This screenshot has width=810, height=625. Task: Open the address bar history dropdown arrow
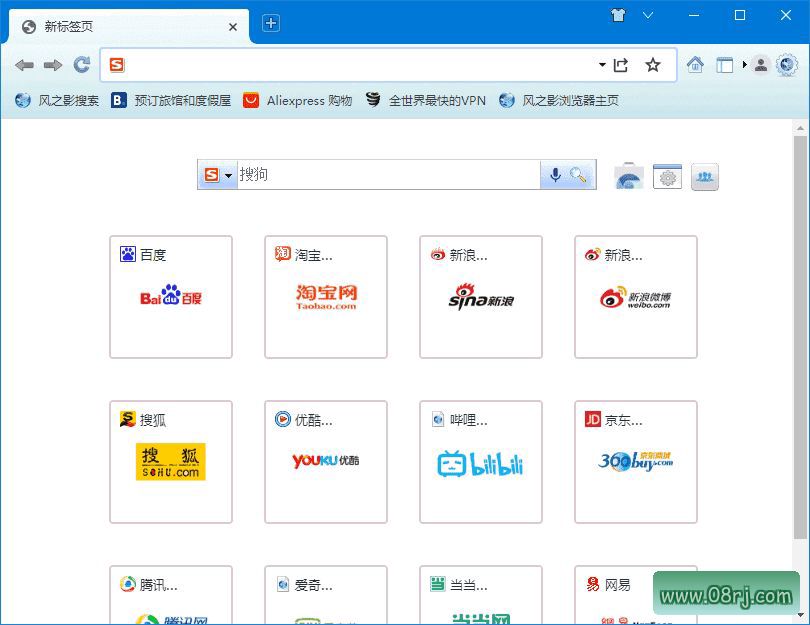tap(602, 65)
